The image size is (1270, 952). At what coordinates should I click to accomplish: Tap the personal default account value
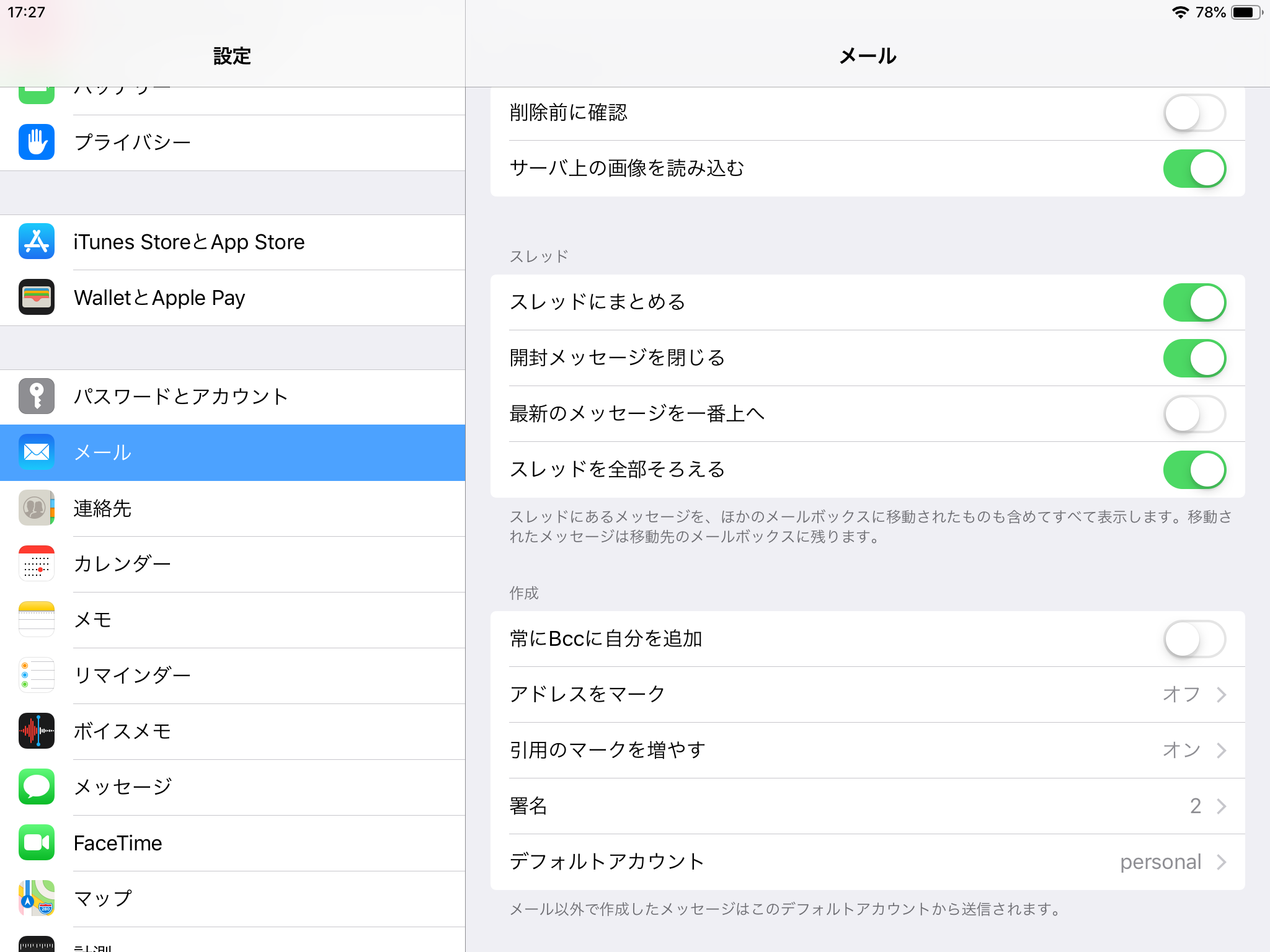pyautogui.click(x=1161, y=862)
